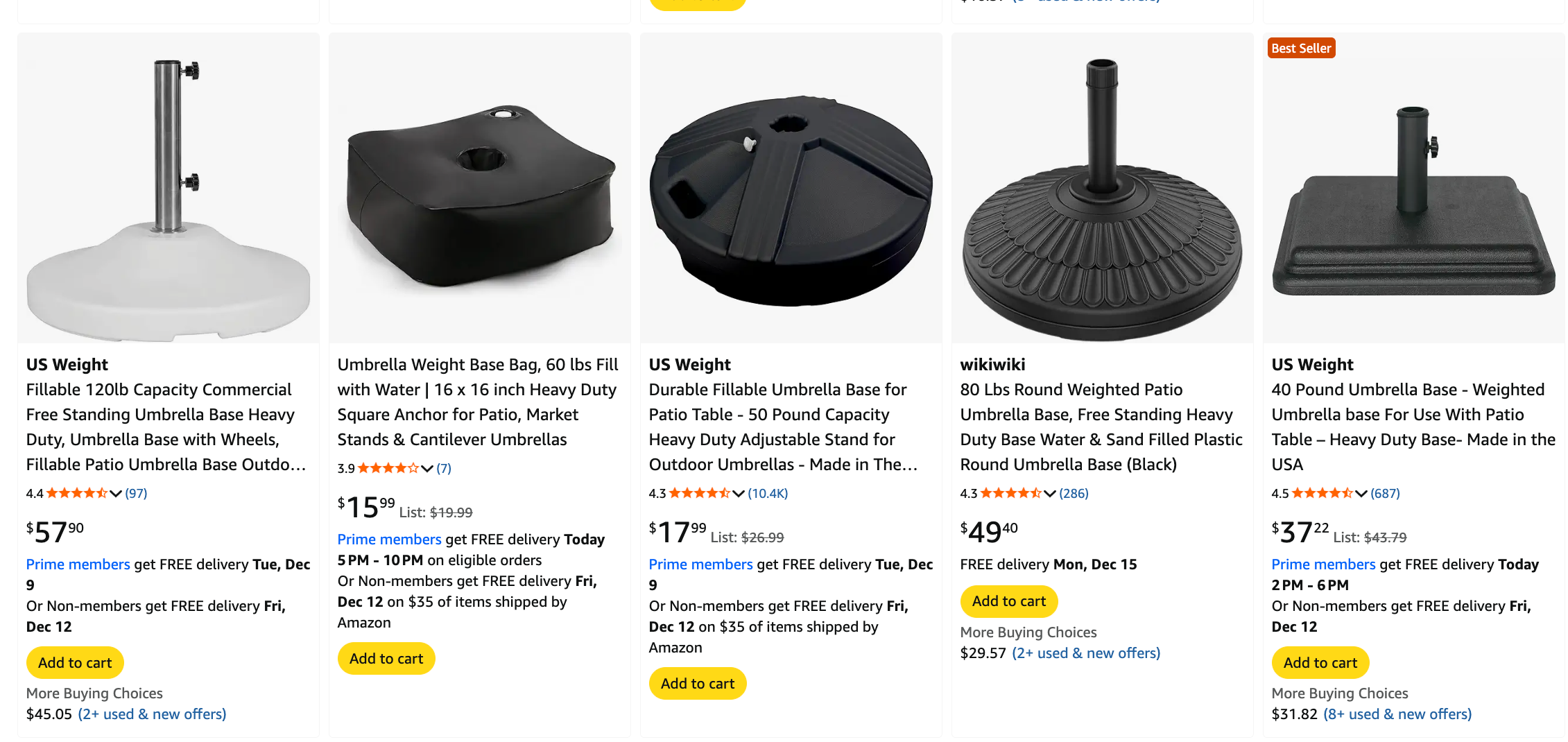1568x742 pixels.
Task: Open the 10.4K reviews link
Action: point(768,494)
